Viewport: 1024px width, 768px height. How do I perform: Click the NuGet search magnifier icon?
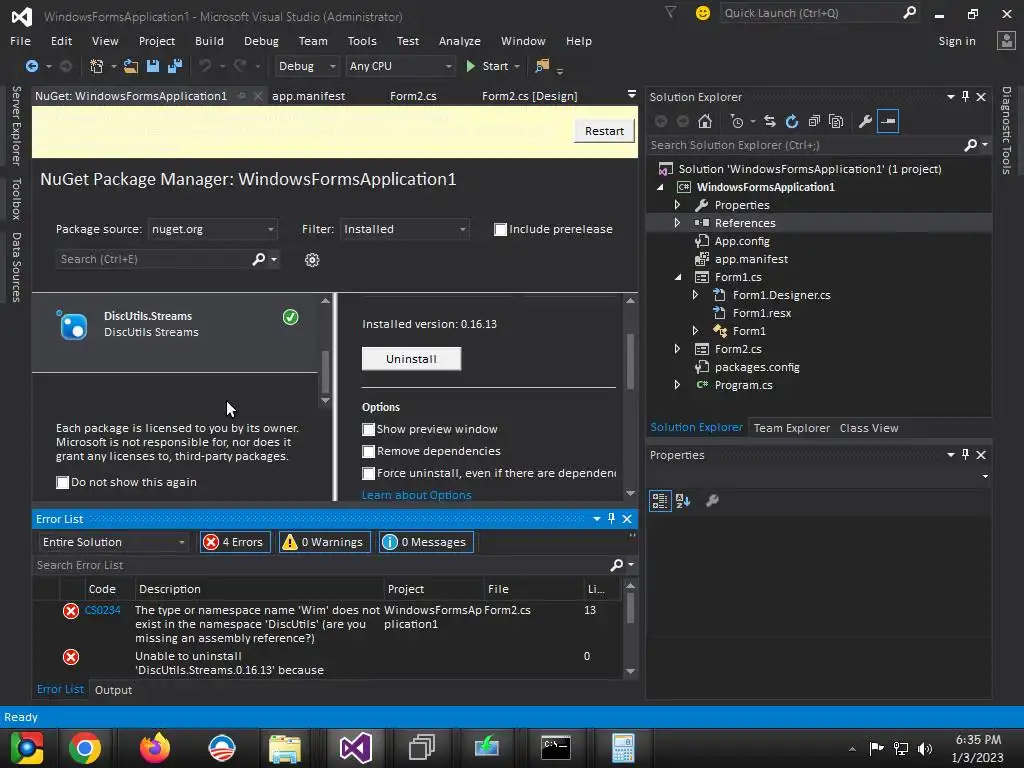pyautogui.click(x=259, y=259)
